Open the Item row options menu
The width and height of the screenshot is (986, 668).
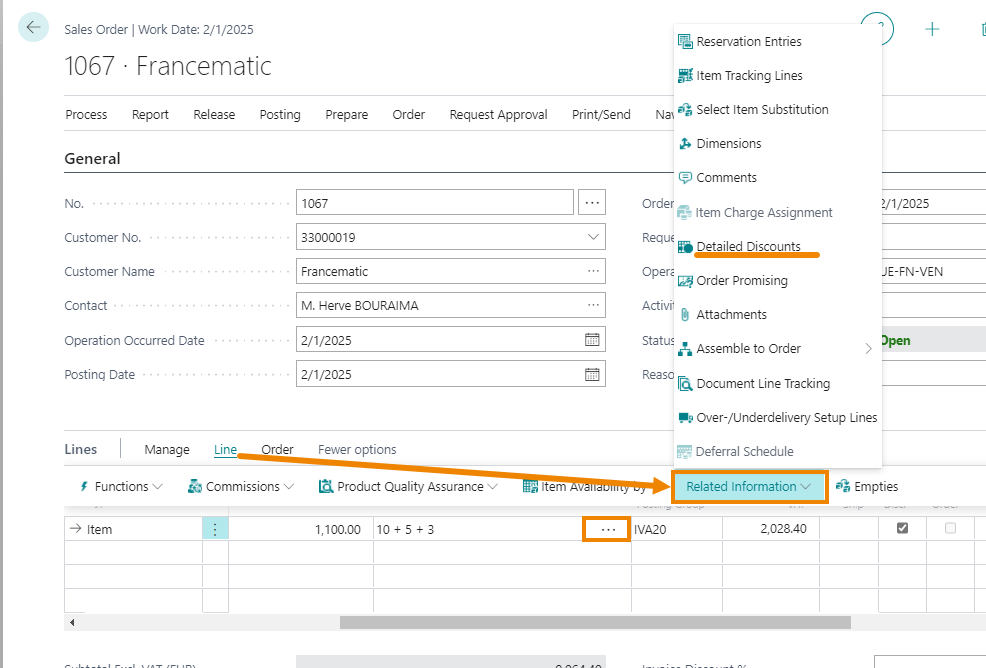pos(215,529)
